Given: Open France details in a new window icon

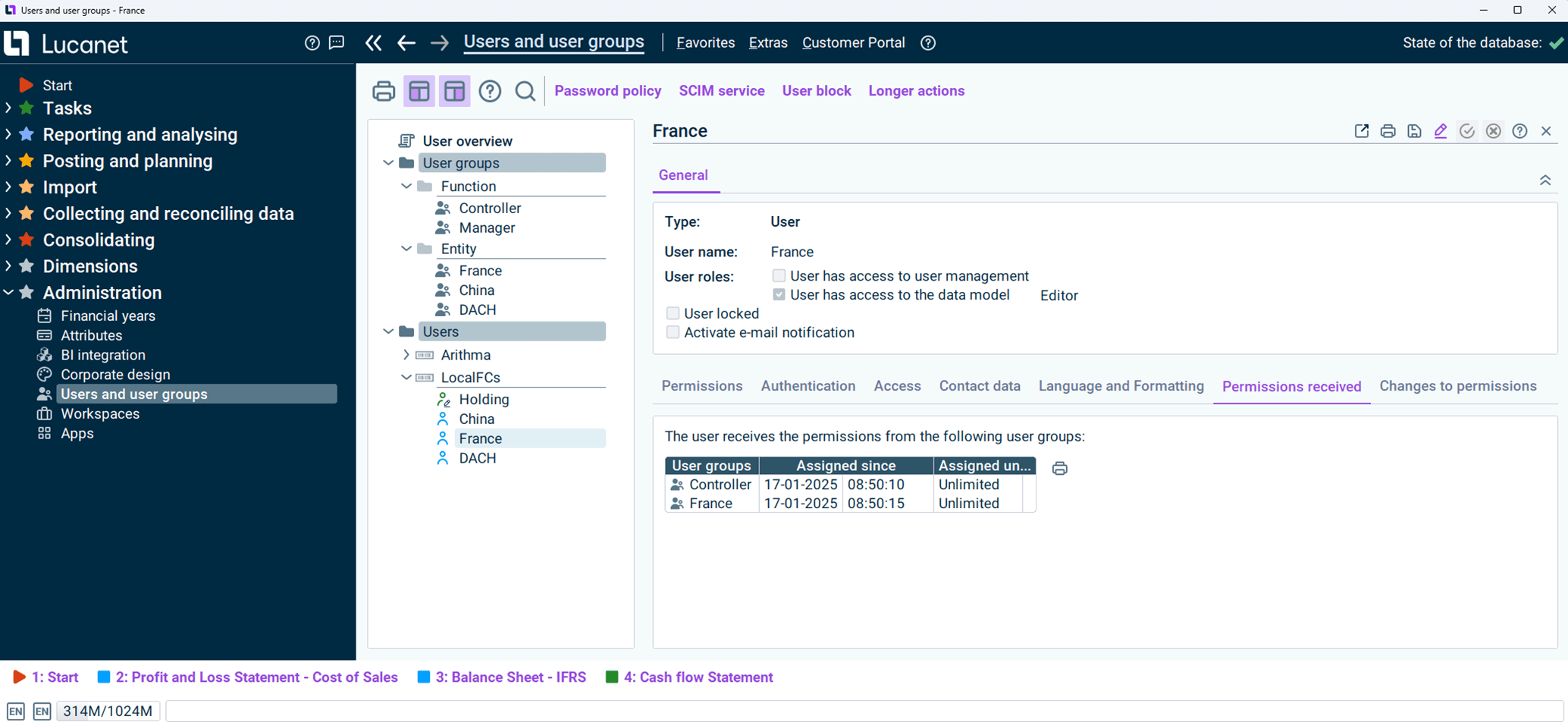Looking at the screenshot, I should point(1362,131).
